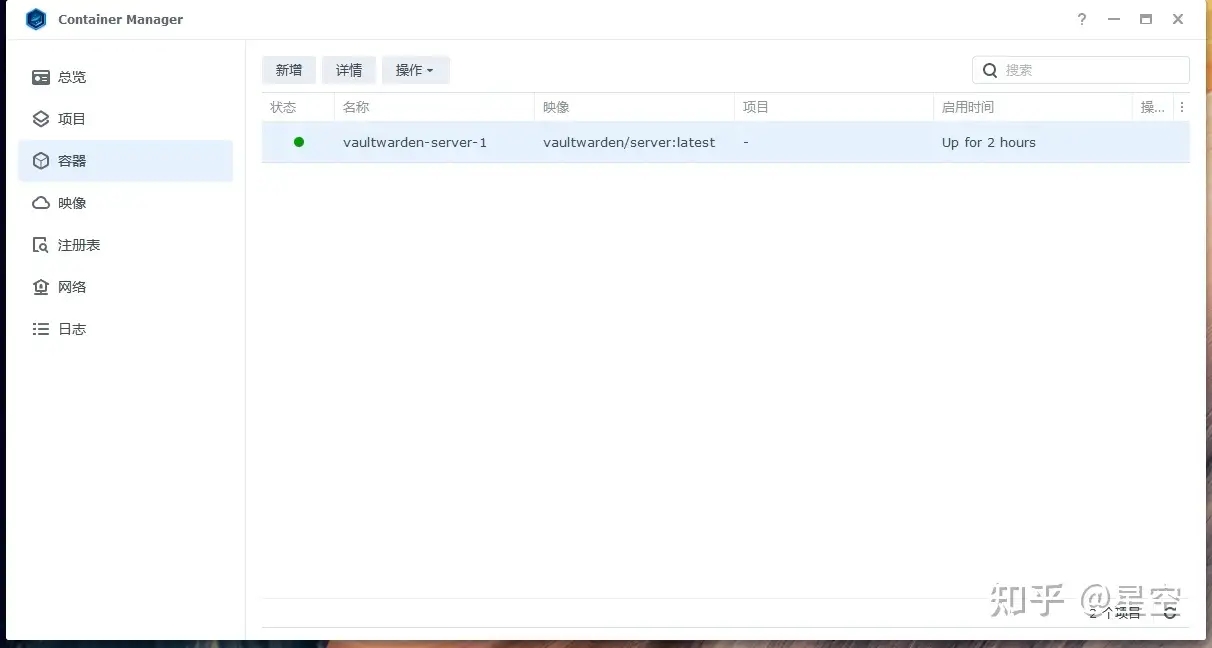Click the Network (网络) house icon
This screenshot has height=648, width=1212.
click(41, 287)
